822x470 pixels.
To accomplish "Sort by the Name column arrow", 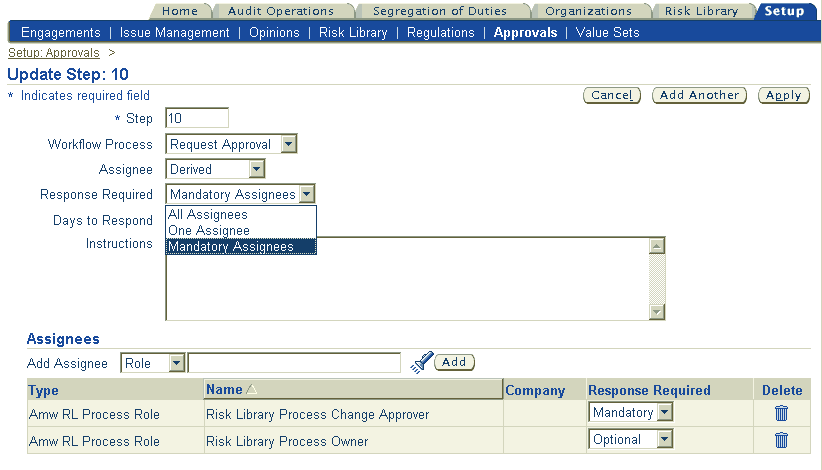I will (x=252, y=389).
